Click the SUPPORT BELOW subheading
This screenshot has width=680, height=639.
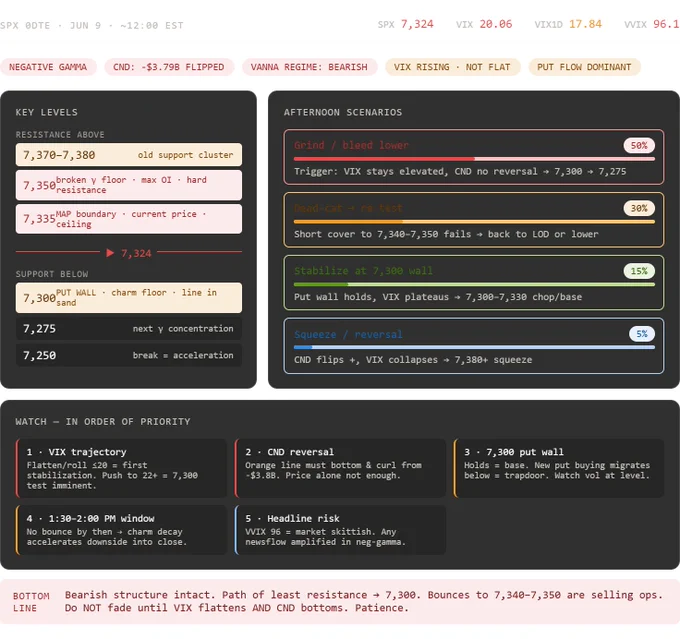tap(52, 274)
